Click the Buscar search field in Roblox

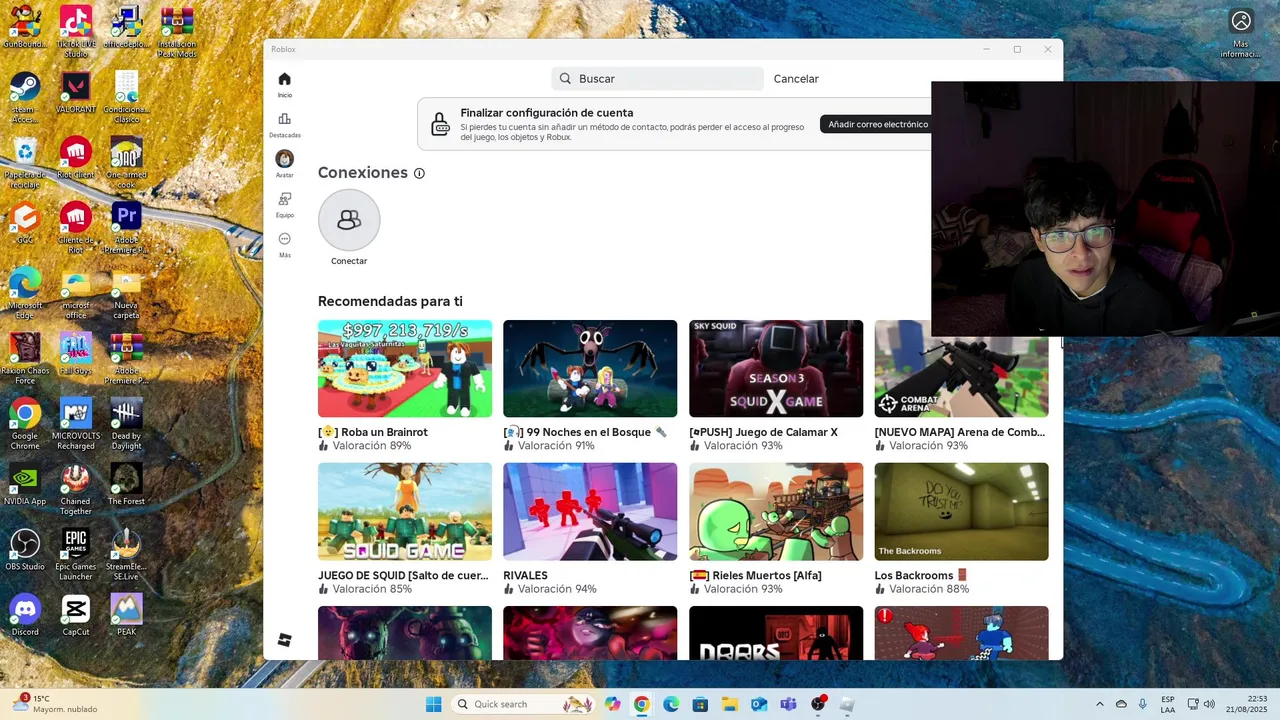tap(657, 79)
